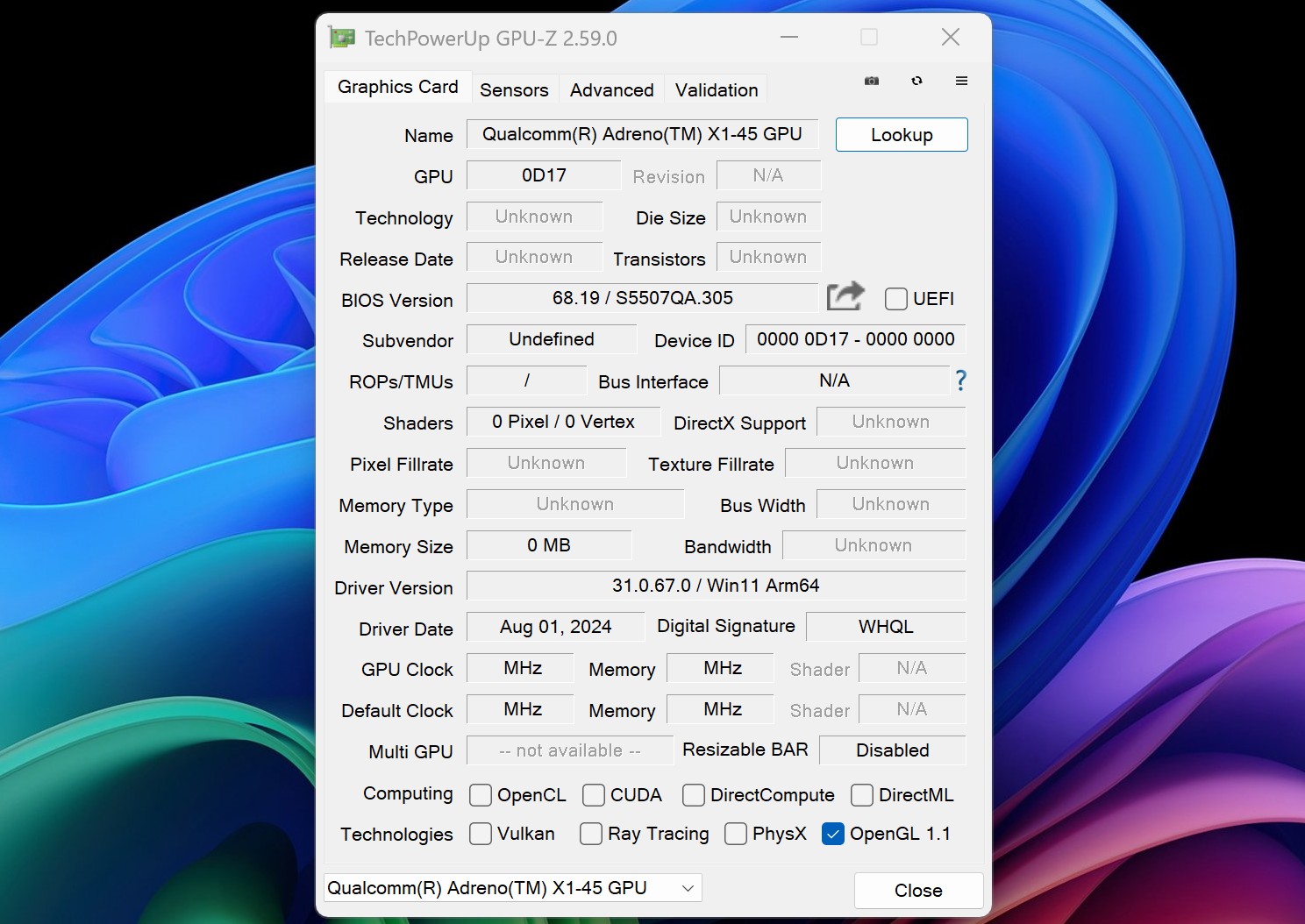
Task: Click the GPU field showing 0D17
Action: 544,175
